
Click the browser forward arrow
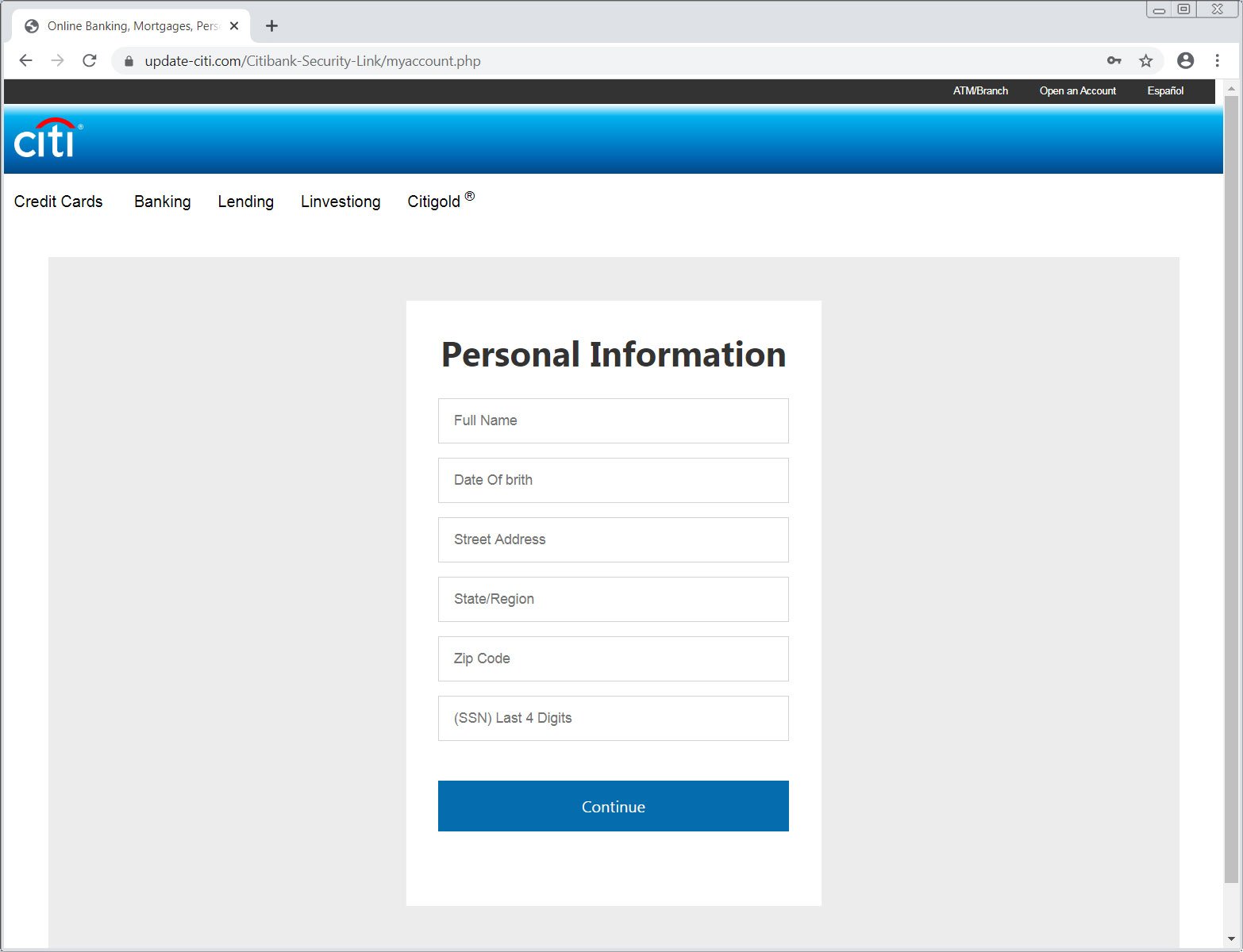click(x=57, y=61)
